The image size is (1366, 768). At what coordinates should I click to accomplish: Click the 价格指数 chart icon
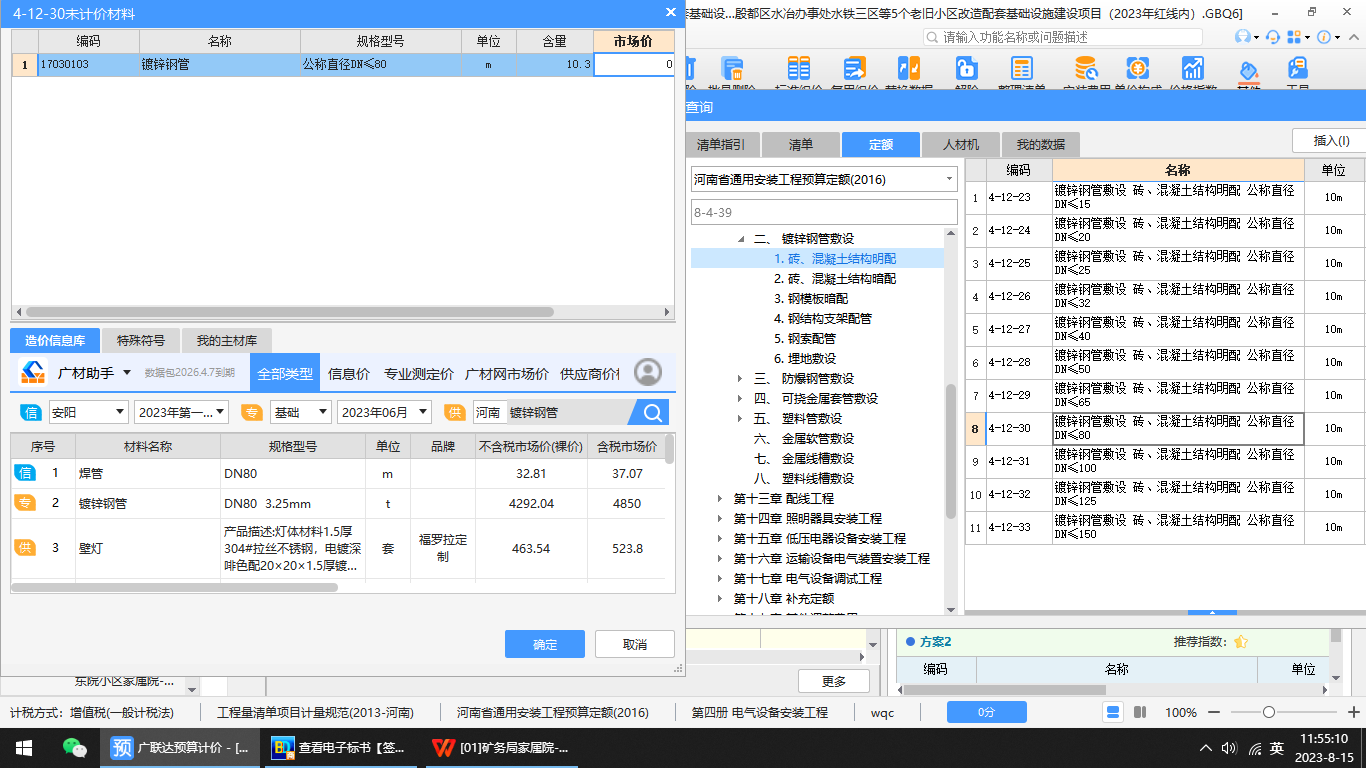coord(1193,69)
